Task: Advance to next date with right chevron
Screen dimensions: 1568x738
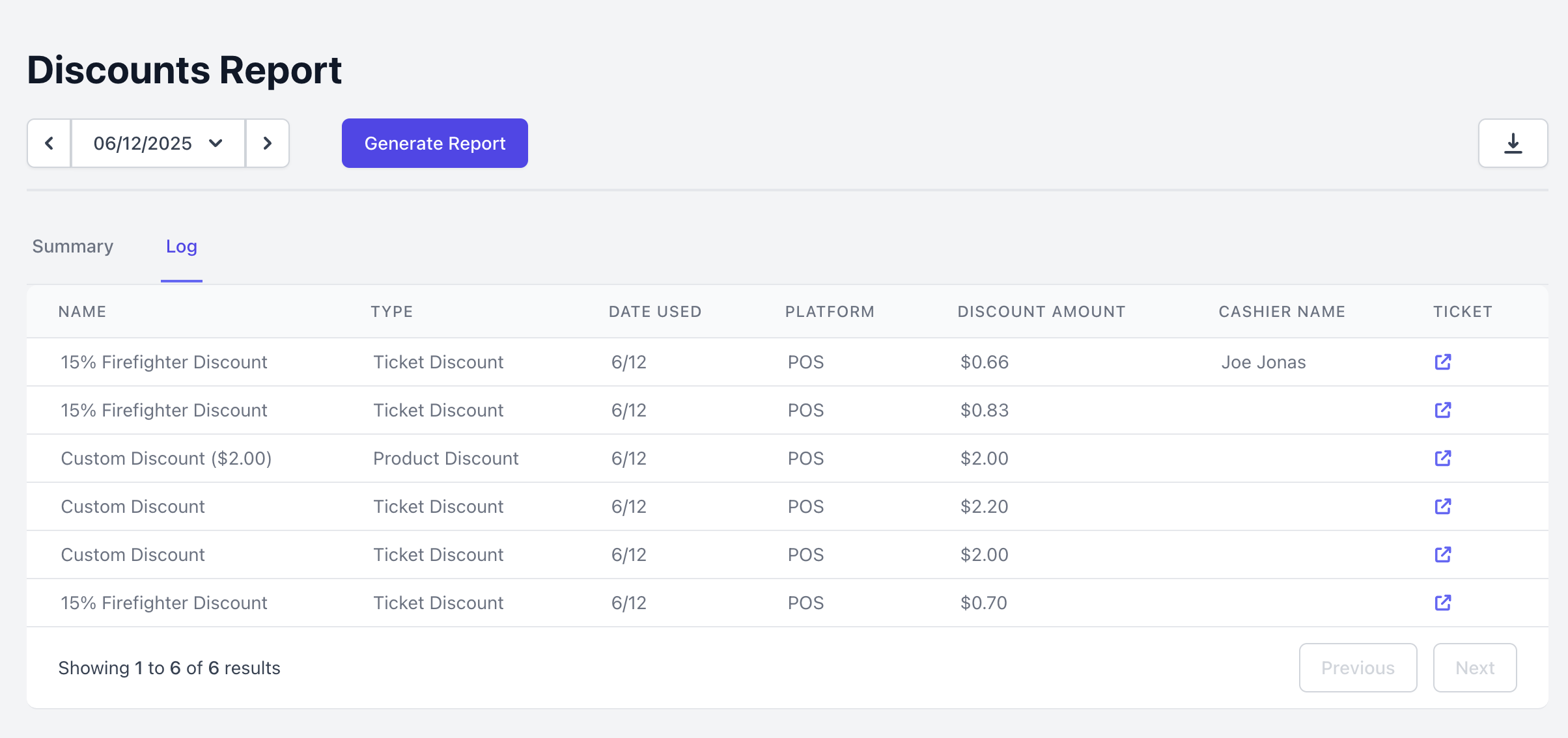Action: [x=267, y=143]
